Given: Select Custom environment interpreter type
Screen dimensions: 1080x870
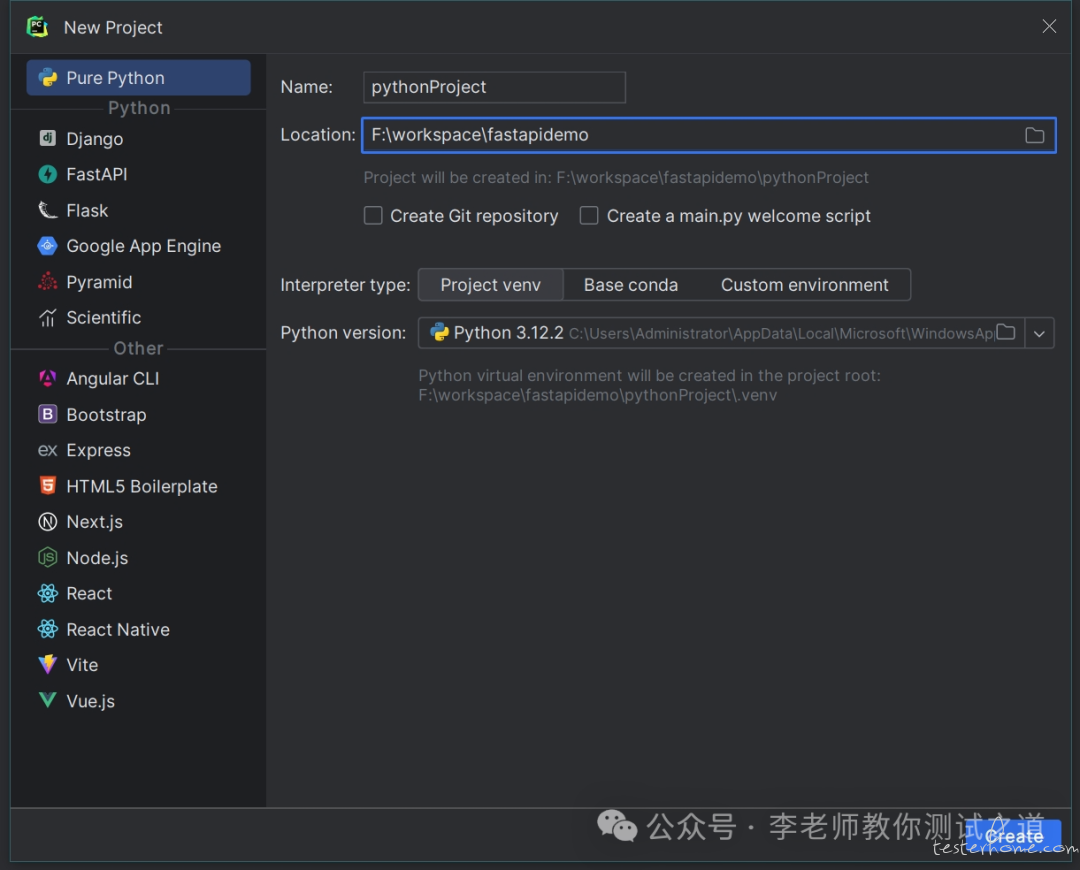Looking at the screenshot, I should pos(804,285).
